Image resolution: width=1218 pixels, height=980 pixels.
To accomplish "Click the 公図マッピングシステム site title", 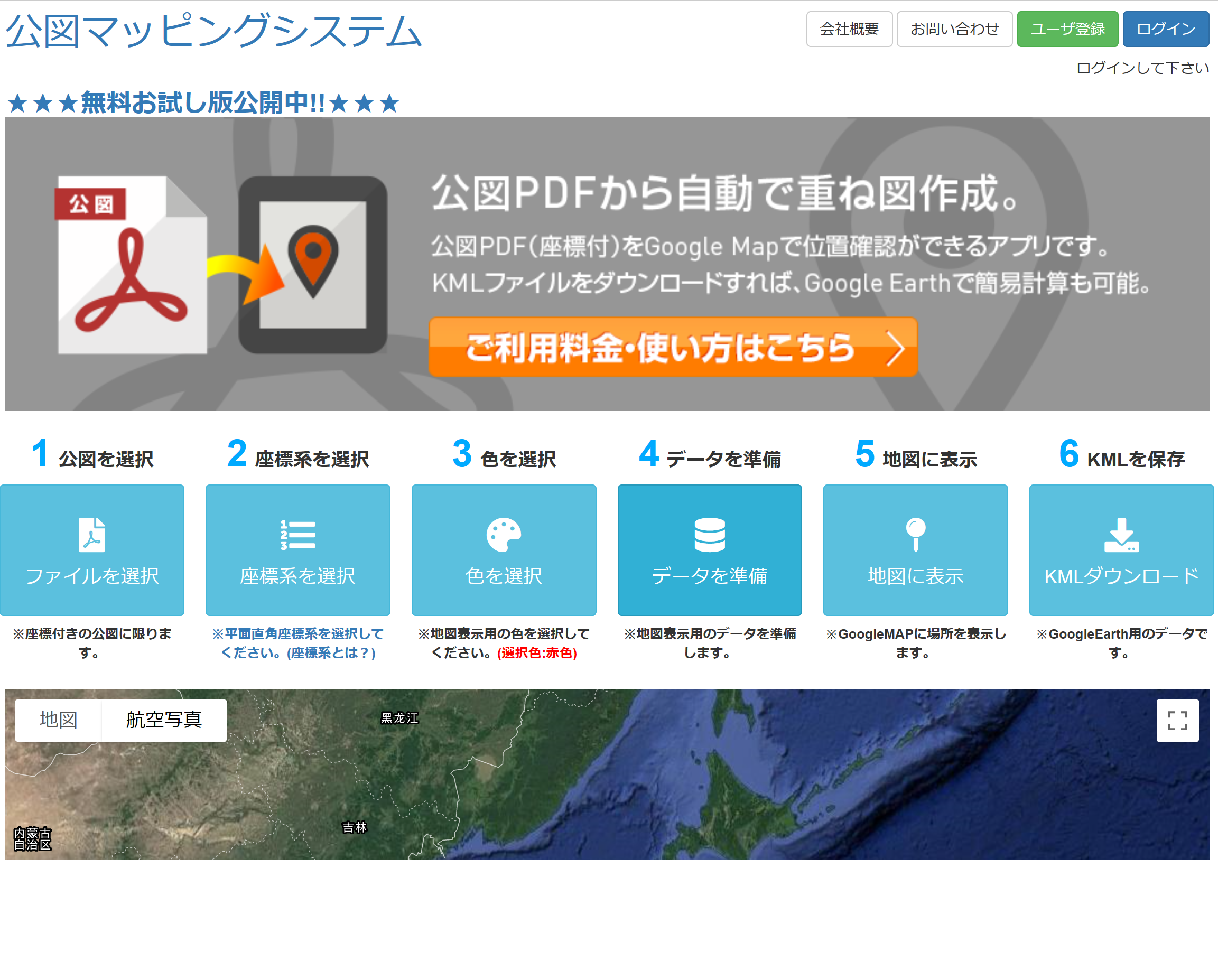I will point(214,31).
